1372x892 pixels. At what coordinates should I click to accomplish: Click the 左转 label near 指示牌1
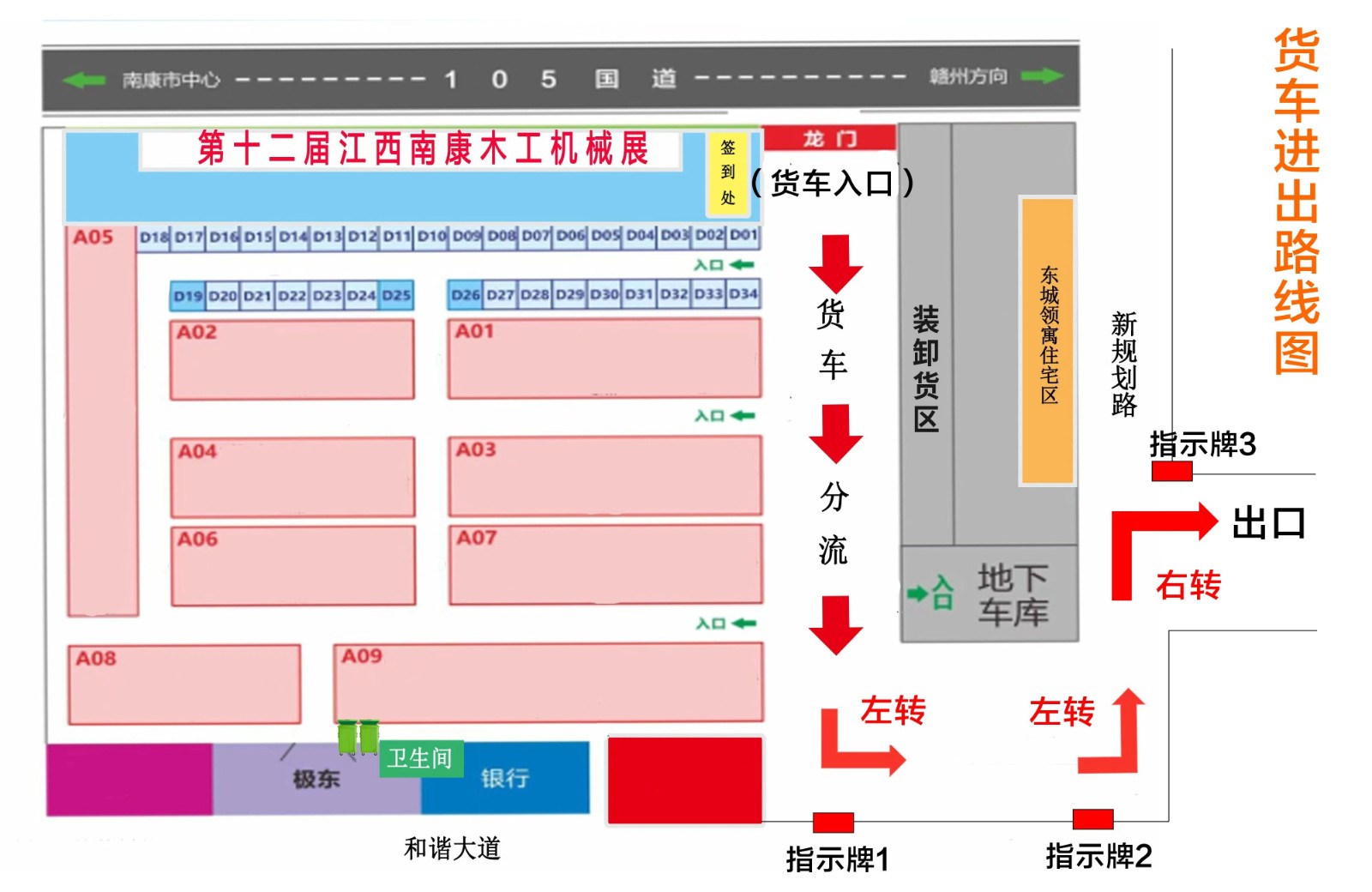coord(893,711)
